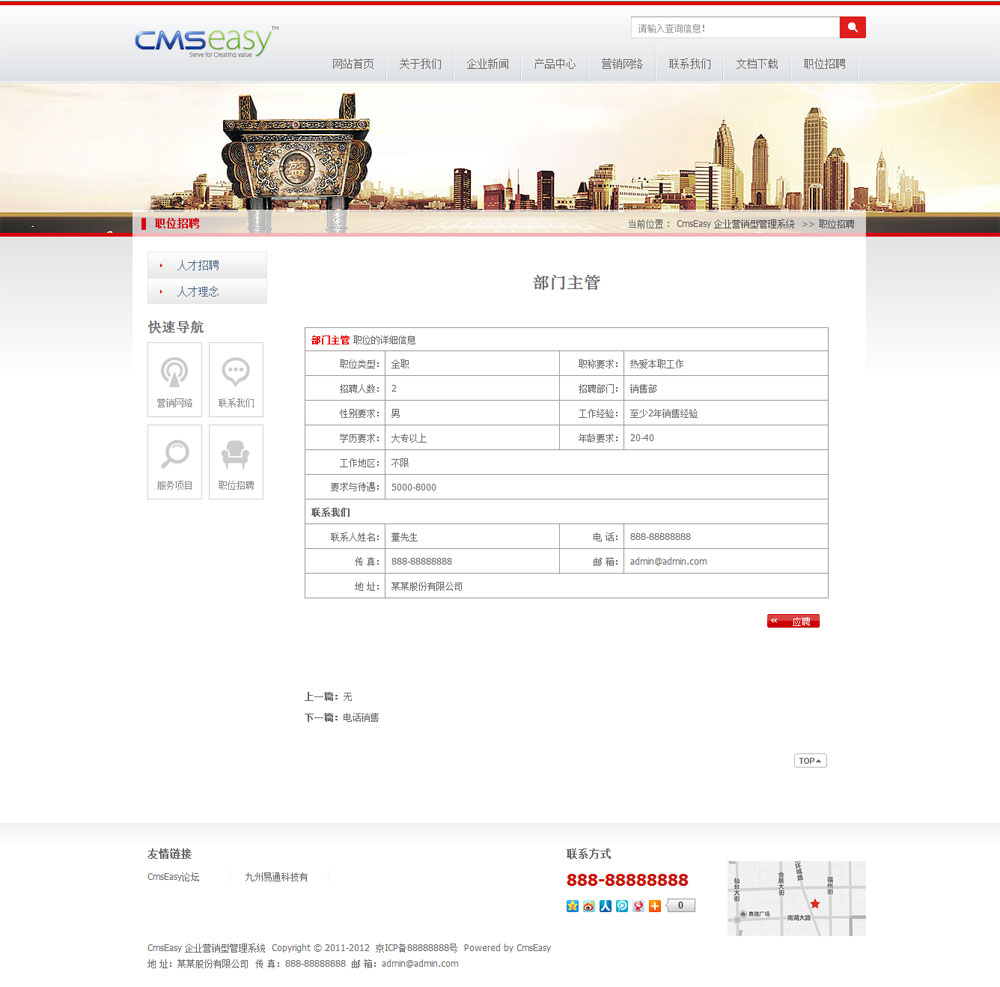Select 人才招聘 in the sidebar

tap(198, 266)
